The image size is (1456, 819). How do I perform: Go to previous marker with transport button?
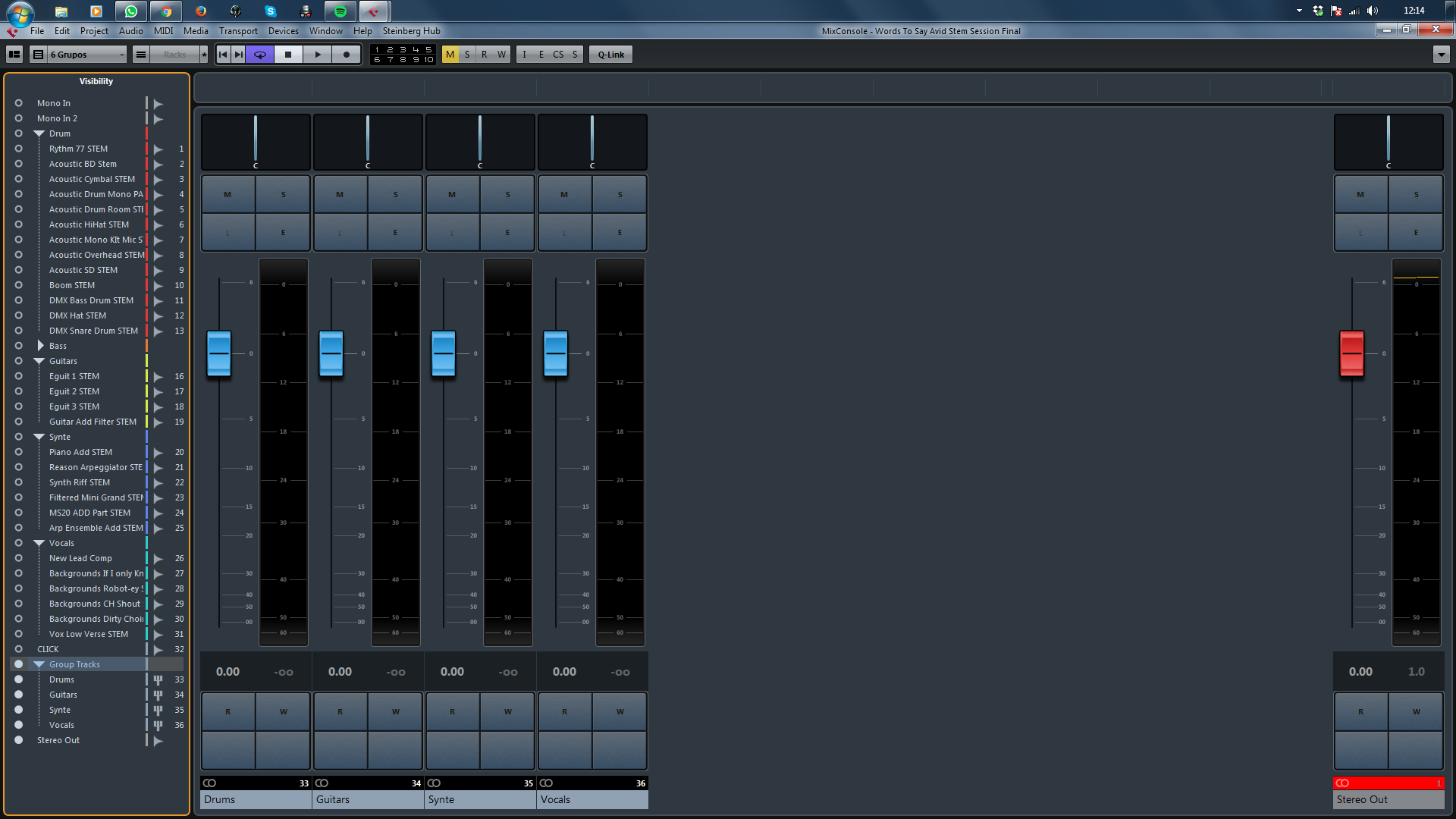point(223,55)
